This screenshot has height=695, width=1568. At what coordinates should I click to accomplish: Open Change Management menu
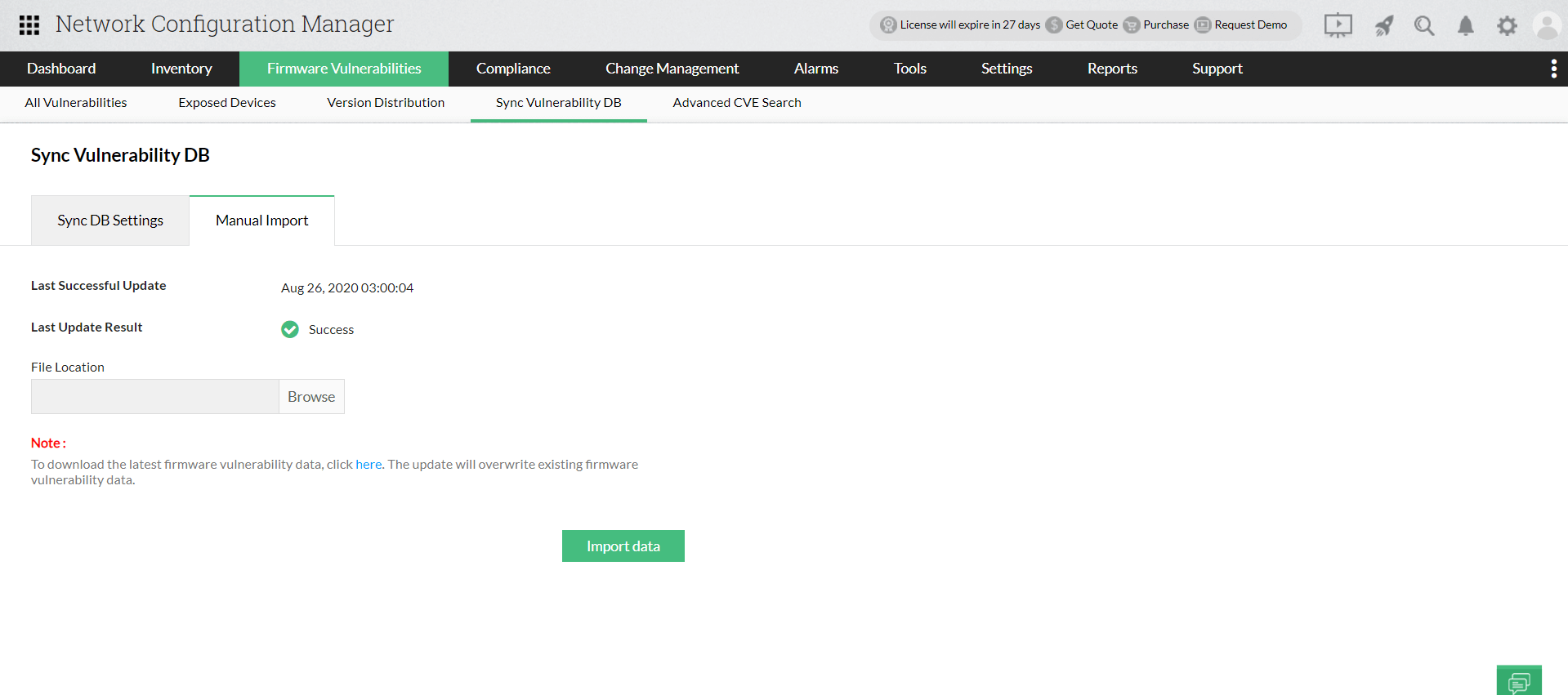tap(672, 69)
